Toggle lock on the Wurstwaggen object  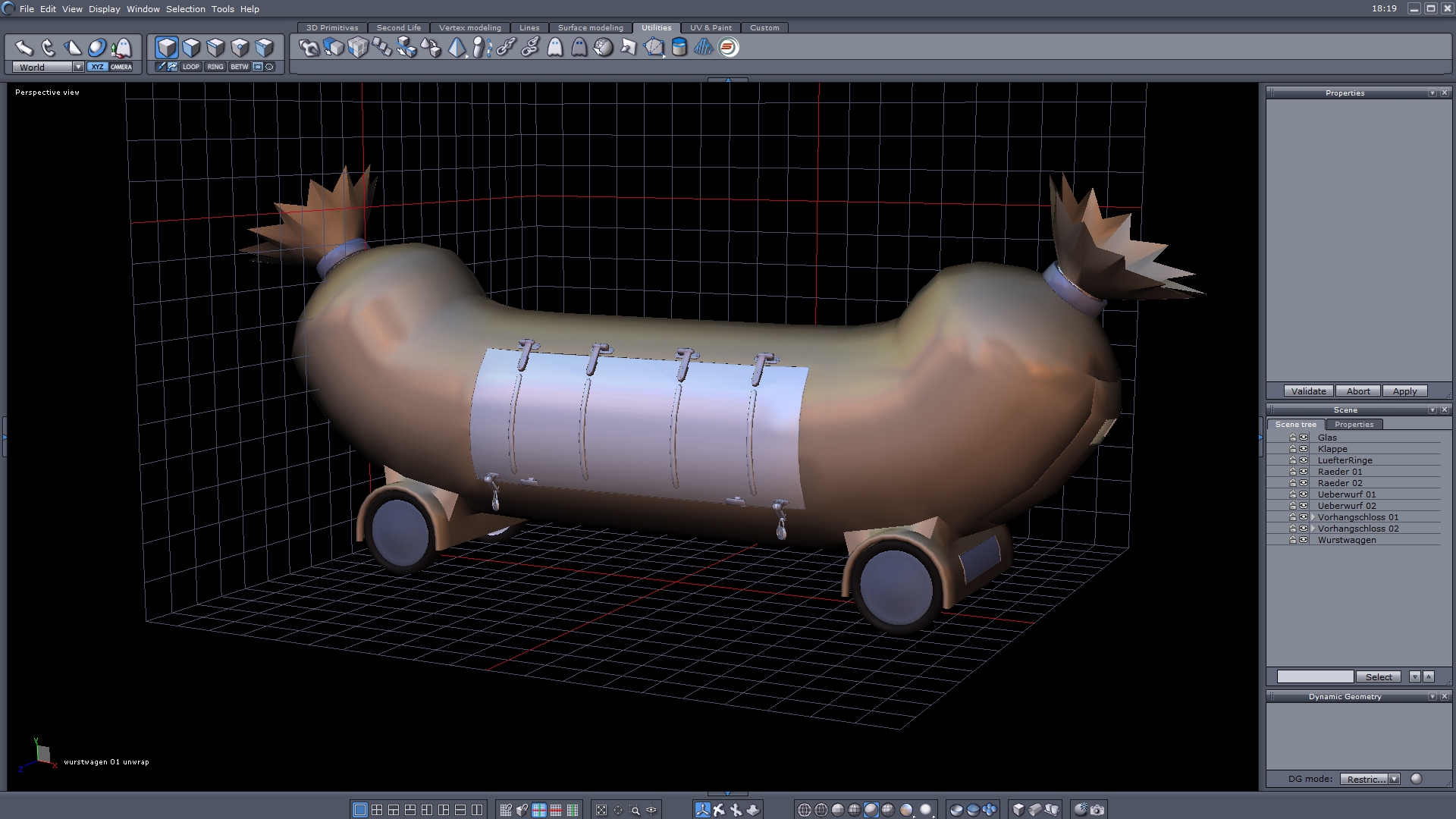(x=1292, y=540)
